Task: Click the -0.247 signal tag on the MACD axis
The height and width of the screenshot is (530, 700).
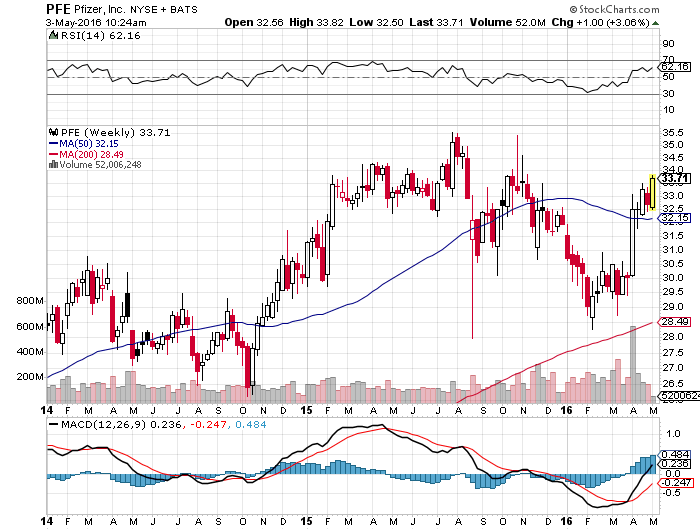Action: (675, 482)
